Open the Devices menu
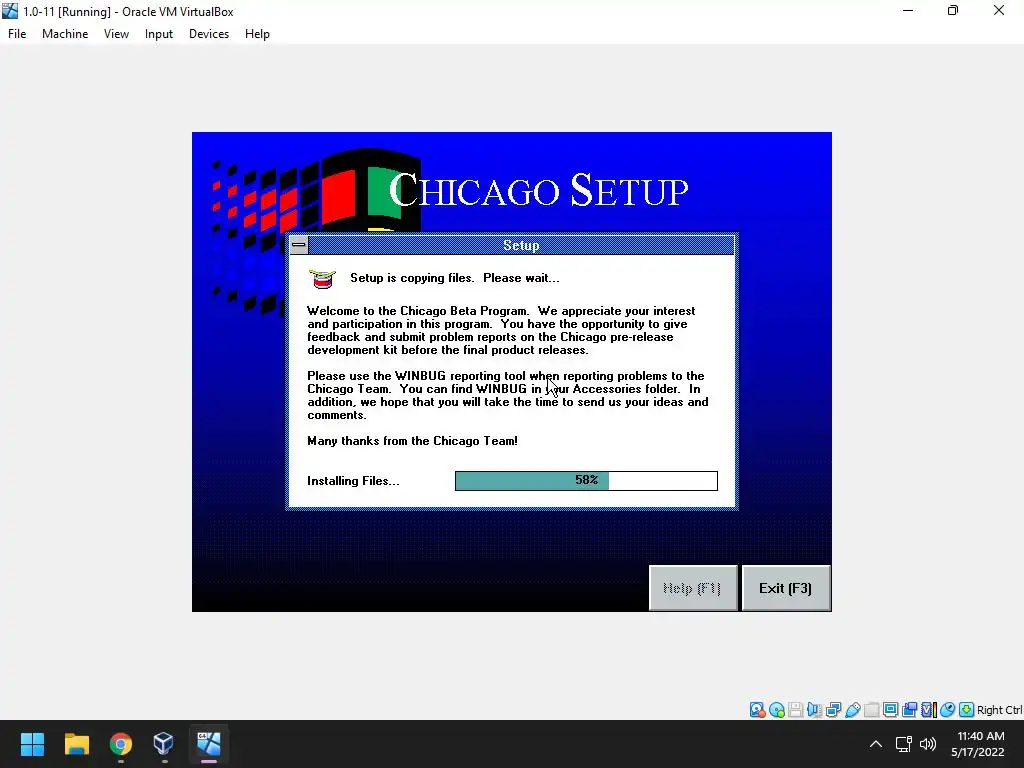The image size is (1024, 768). 209,34
